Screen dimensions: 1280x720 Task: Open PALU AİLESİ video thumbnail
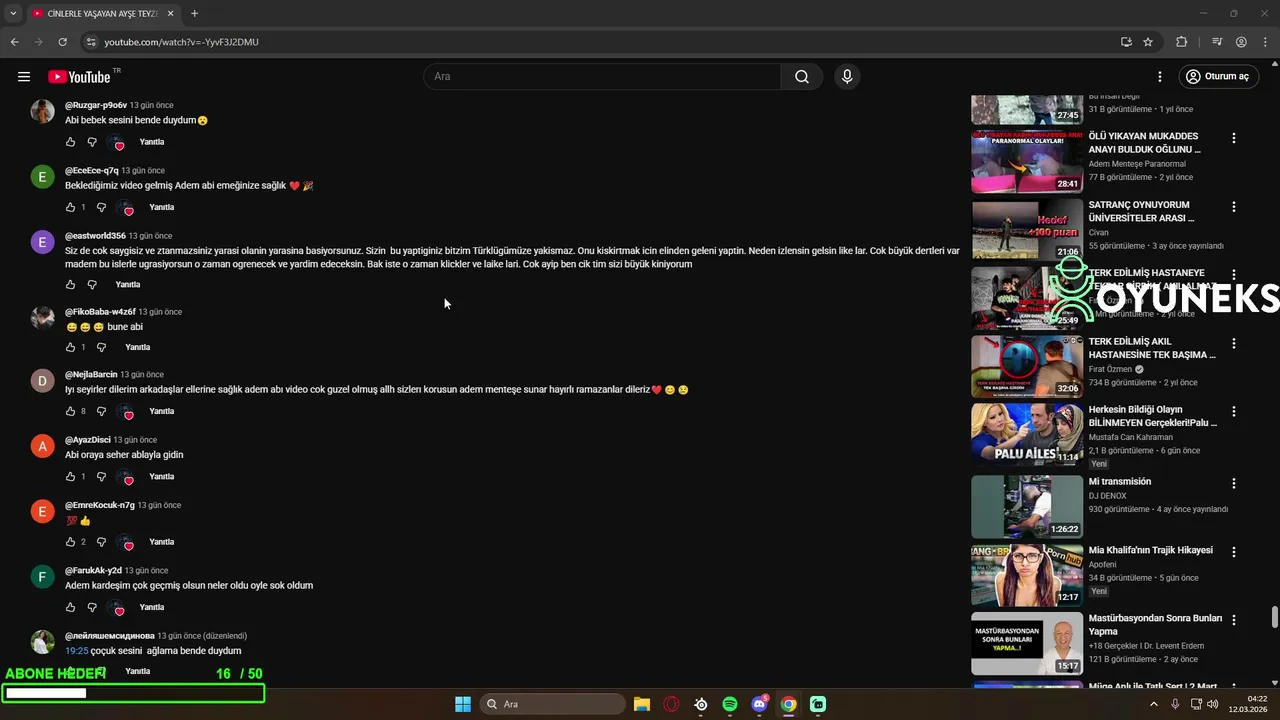point(1027,434)
